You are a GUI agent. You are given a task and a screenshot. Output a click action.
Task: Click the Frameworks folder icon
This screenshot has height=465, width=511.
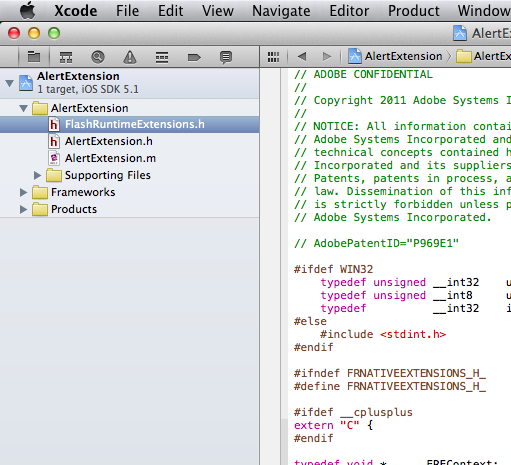[x=40, y=192]
